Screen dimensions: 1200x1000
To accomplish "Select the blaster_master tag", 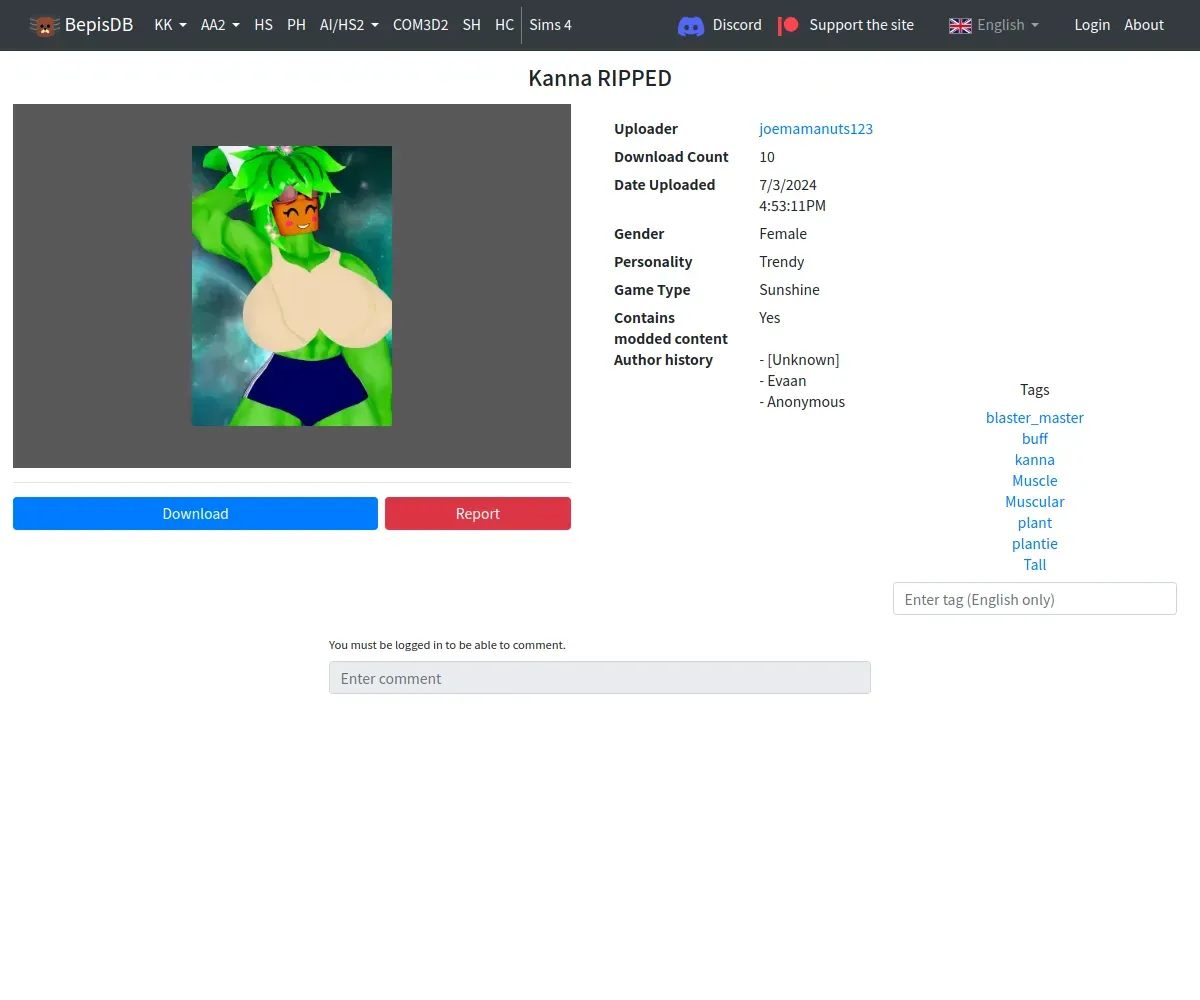I will pos(1035,418).
